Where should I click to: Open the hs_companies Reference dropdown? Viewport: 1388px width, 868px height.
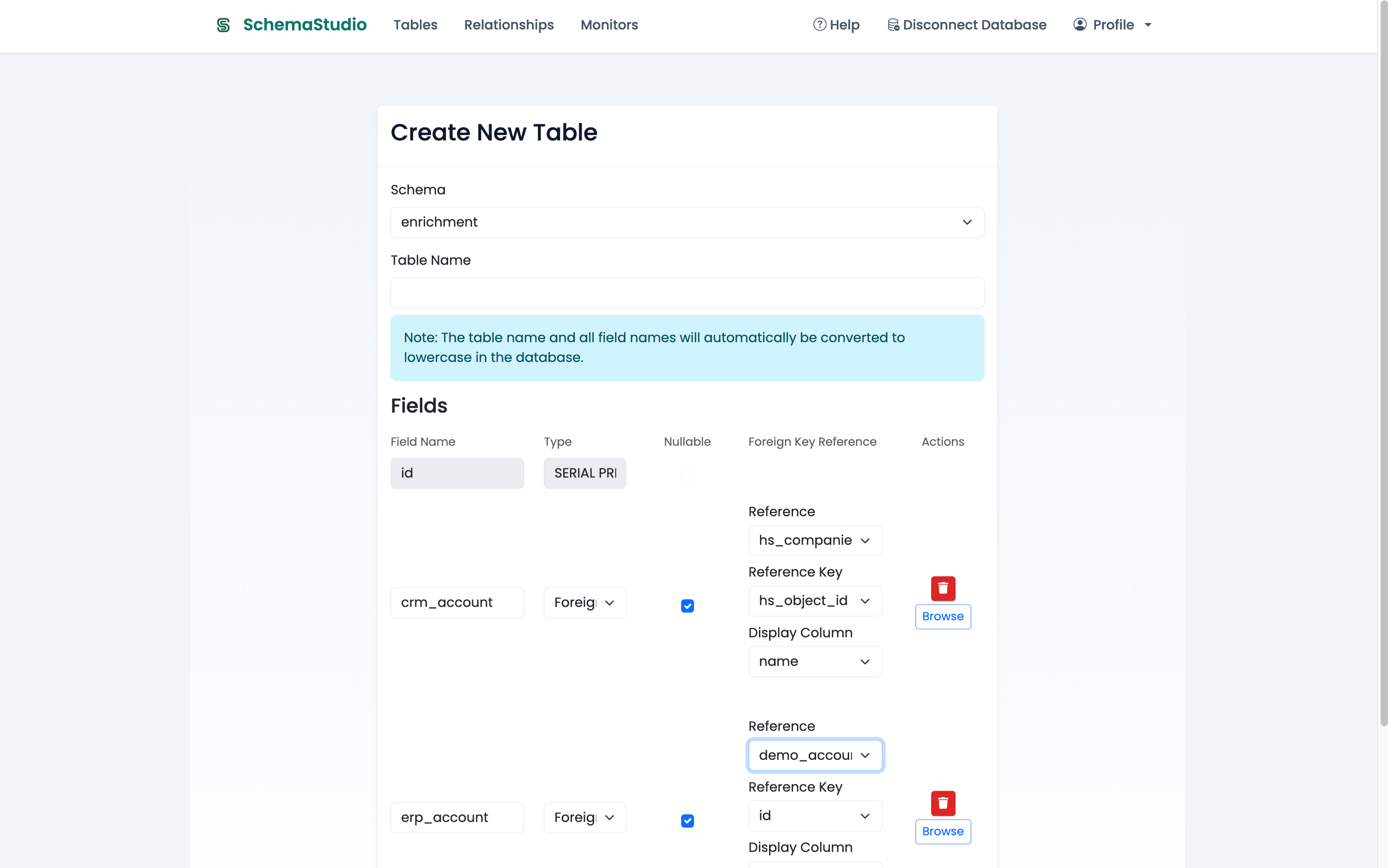point(815,540)
